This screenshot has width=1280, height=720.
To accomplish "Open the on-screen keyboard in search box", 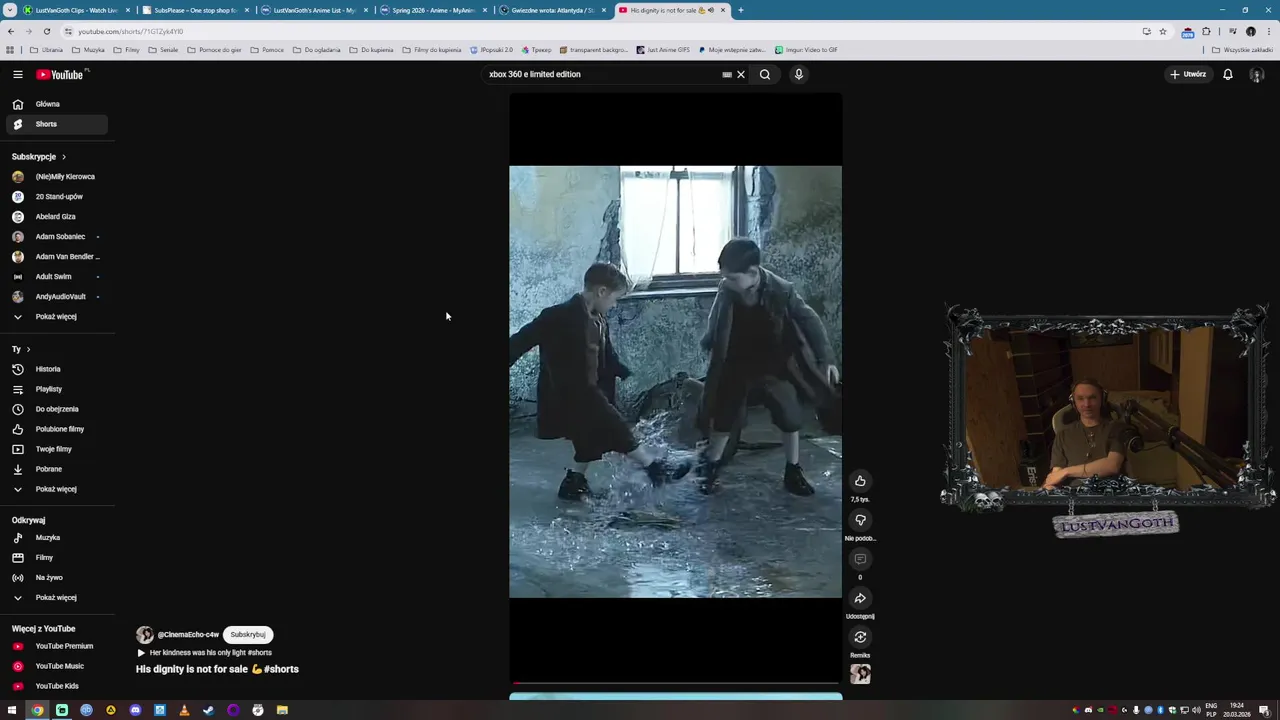I will [727, 74].
